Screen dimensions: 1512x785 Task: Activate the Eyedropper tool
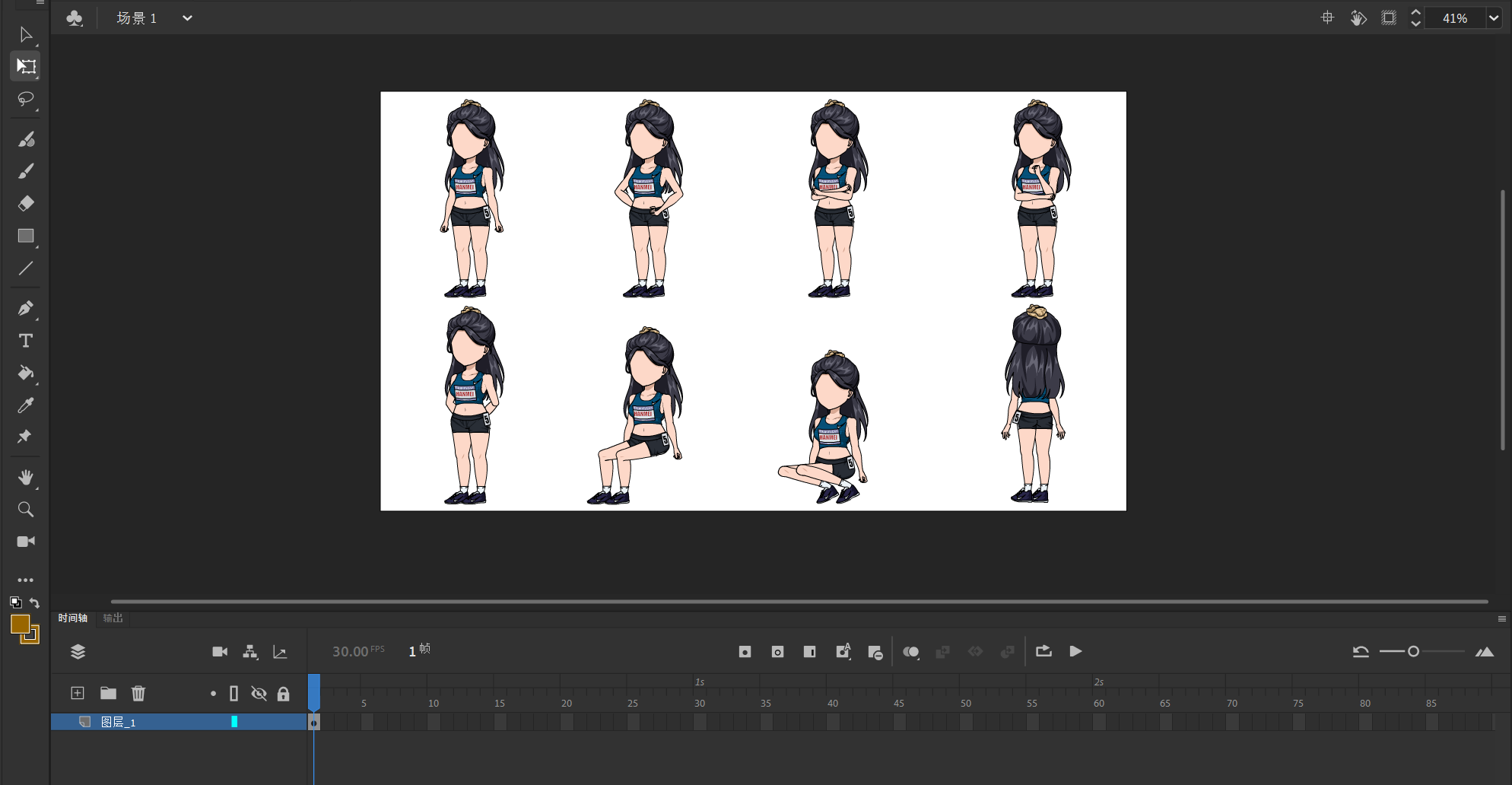click(x=26, y=405)
